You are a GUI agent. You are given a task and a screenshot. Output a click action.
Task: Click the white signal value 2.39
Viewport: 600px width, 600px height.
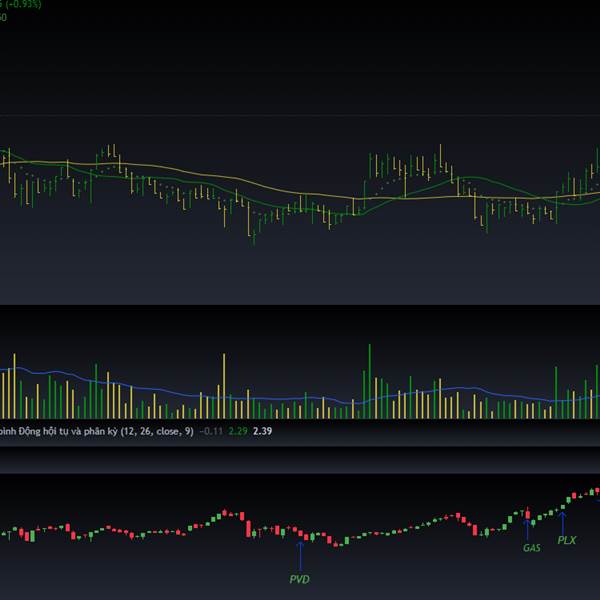pos(262,431)
